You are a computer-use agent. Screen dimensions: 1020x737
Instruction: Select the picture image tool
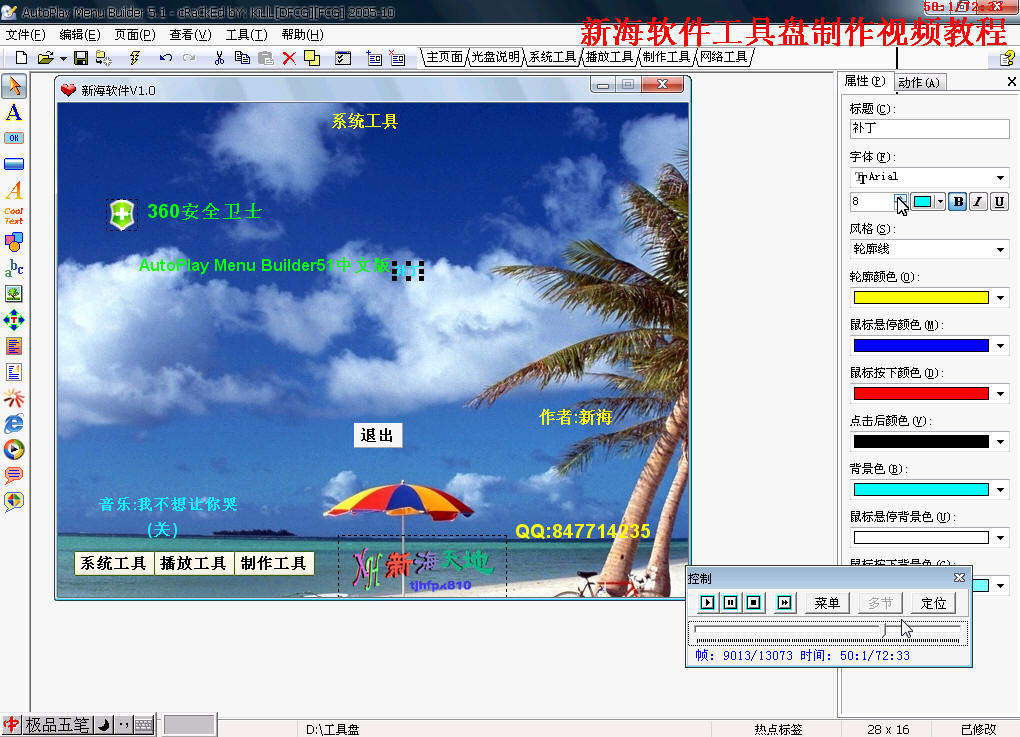click(x=14, y=293)
